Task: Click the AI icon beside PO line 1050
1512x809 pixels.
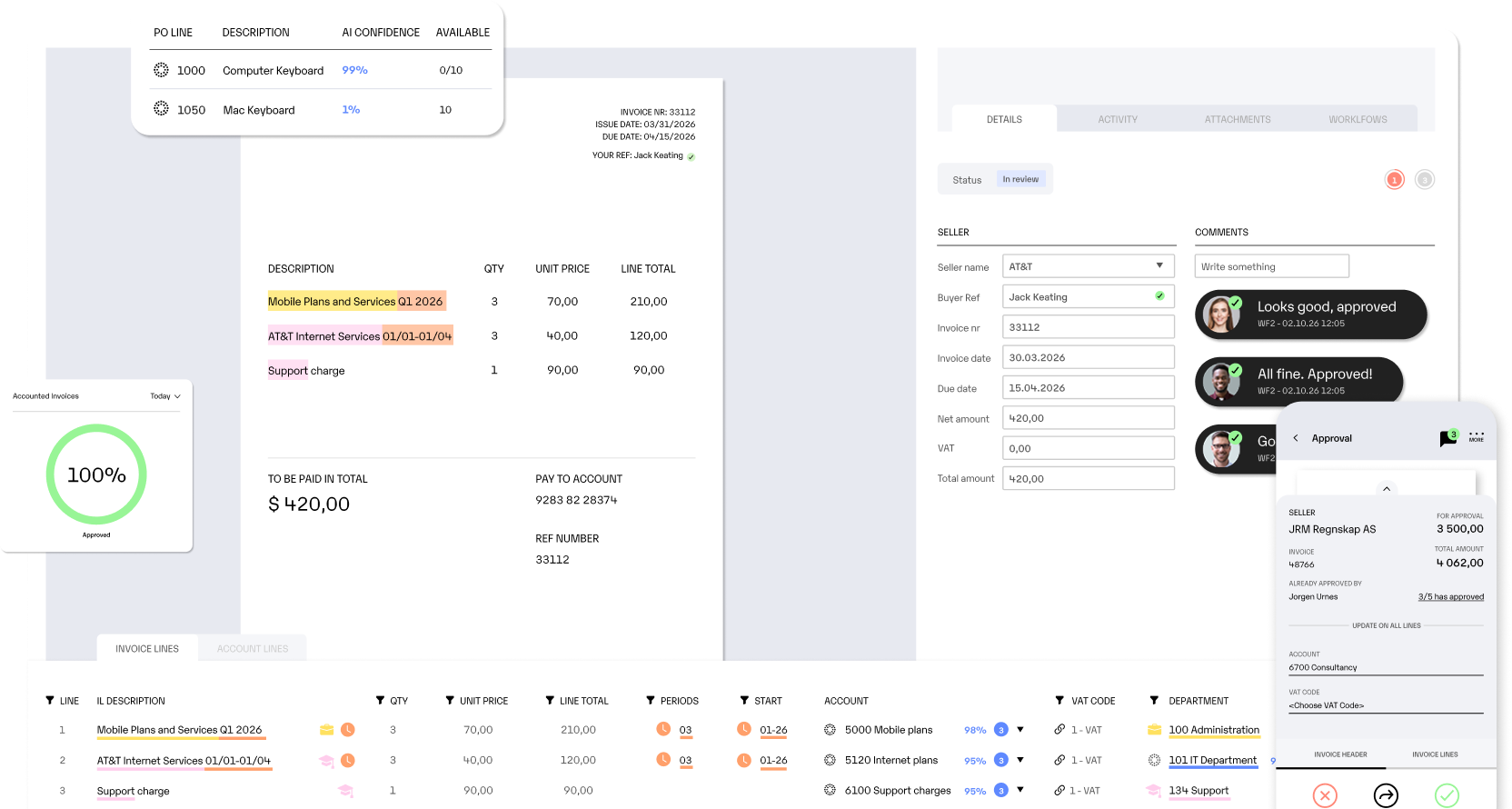Action: (161, 108)
